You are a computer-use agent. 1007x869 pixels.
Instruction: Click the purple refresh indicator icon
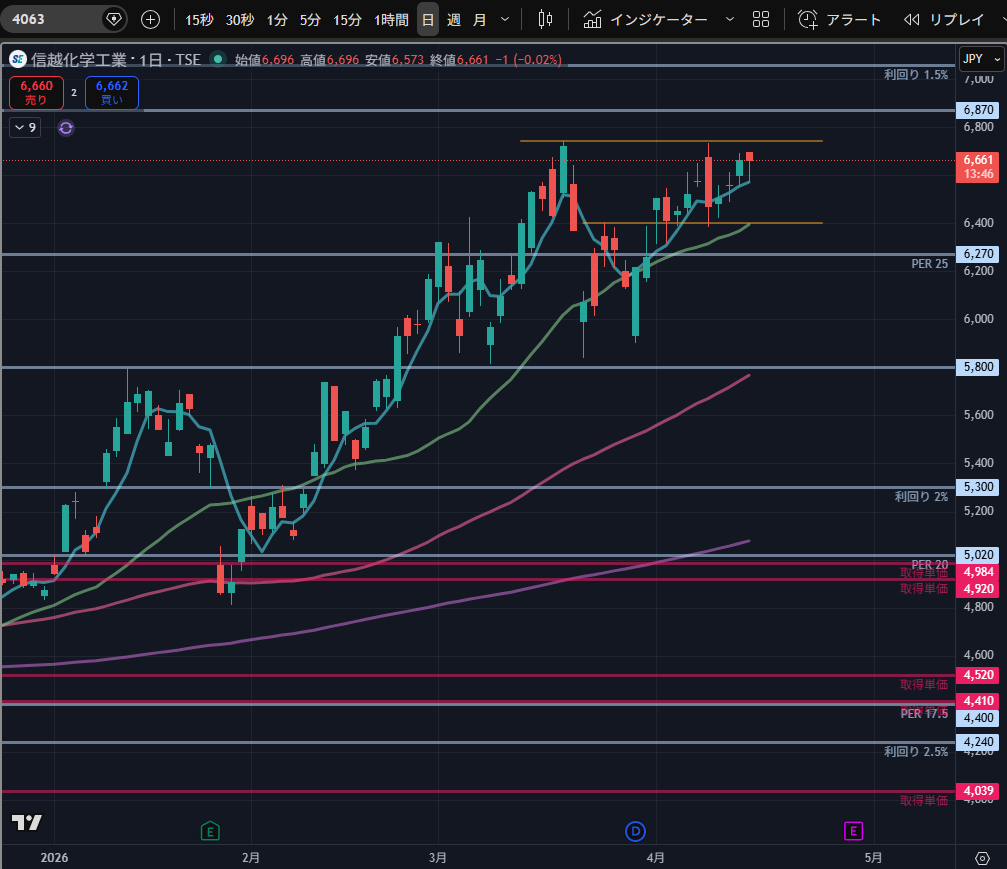coord(66,128)
